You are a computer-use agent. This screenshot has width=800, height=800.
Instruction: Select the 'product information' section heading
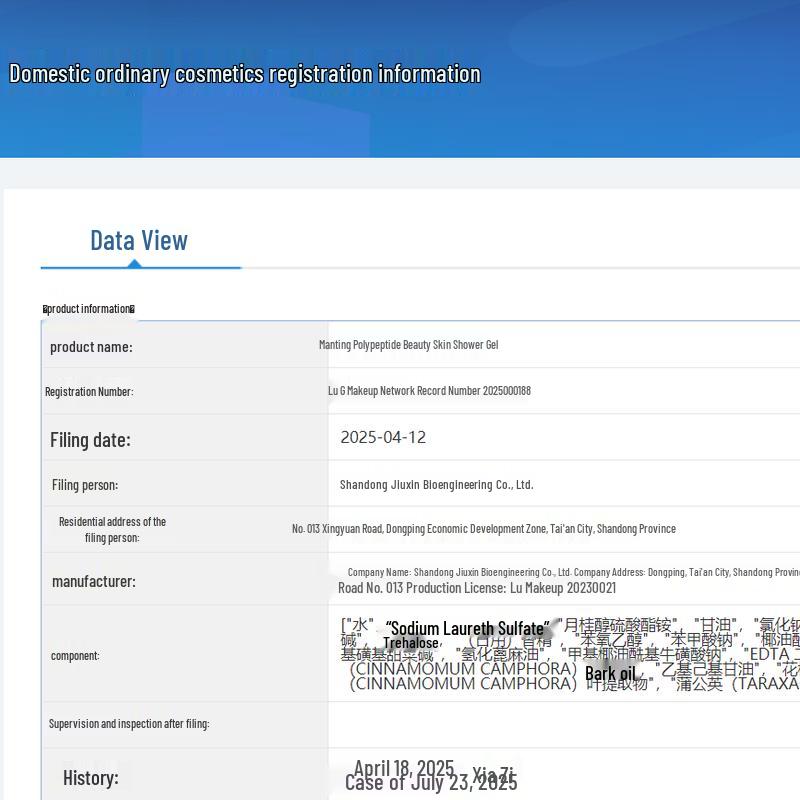(89, 309)
